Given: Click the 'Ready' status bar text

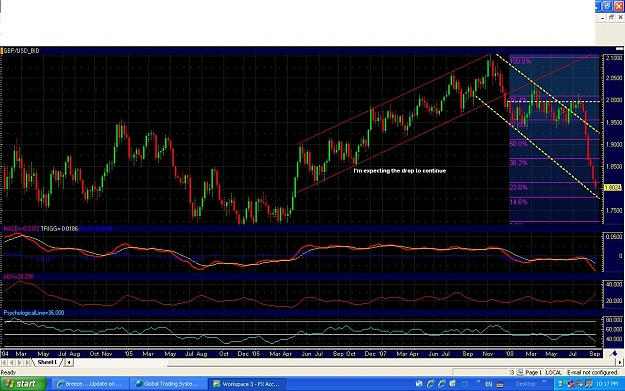Looking at the screenshot, I should coord(8,373).
